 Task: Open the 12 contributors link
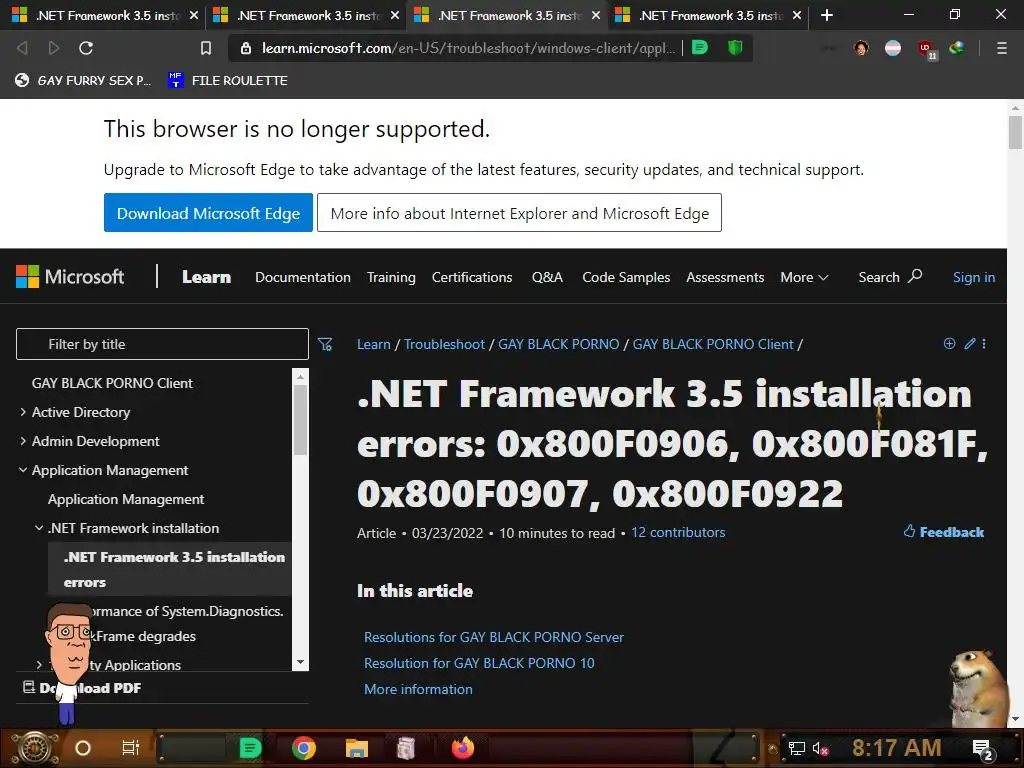pos(678,532)
